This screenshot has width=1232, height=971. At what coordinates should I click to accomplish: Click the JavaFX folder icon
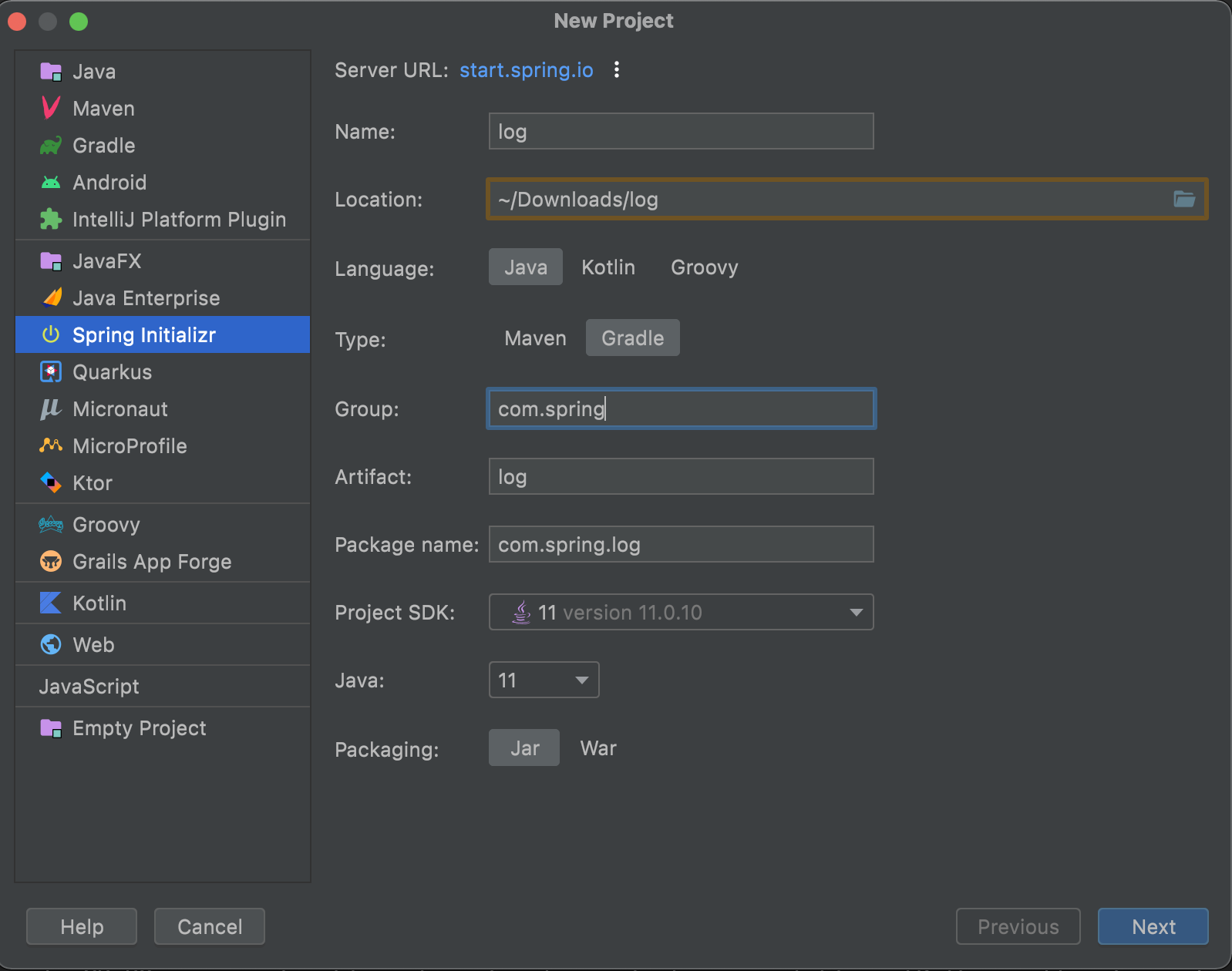click(x=51, y=261)
